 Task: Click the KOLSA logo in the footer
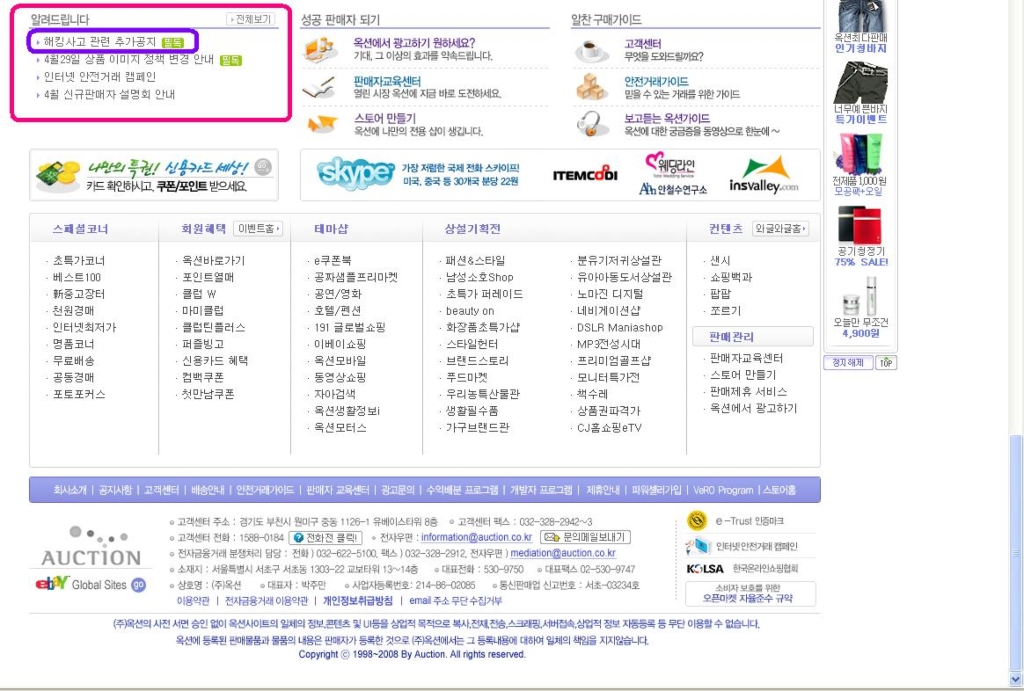coord(705,569)
